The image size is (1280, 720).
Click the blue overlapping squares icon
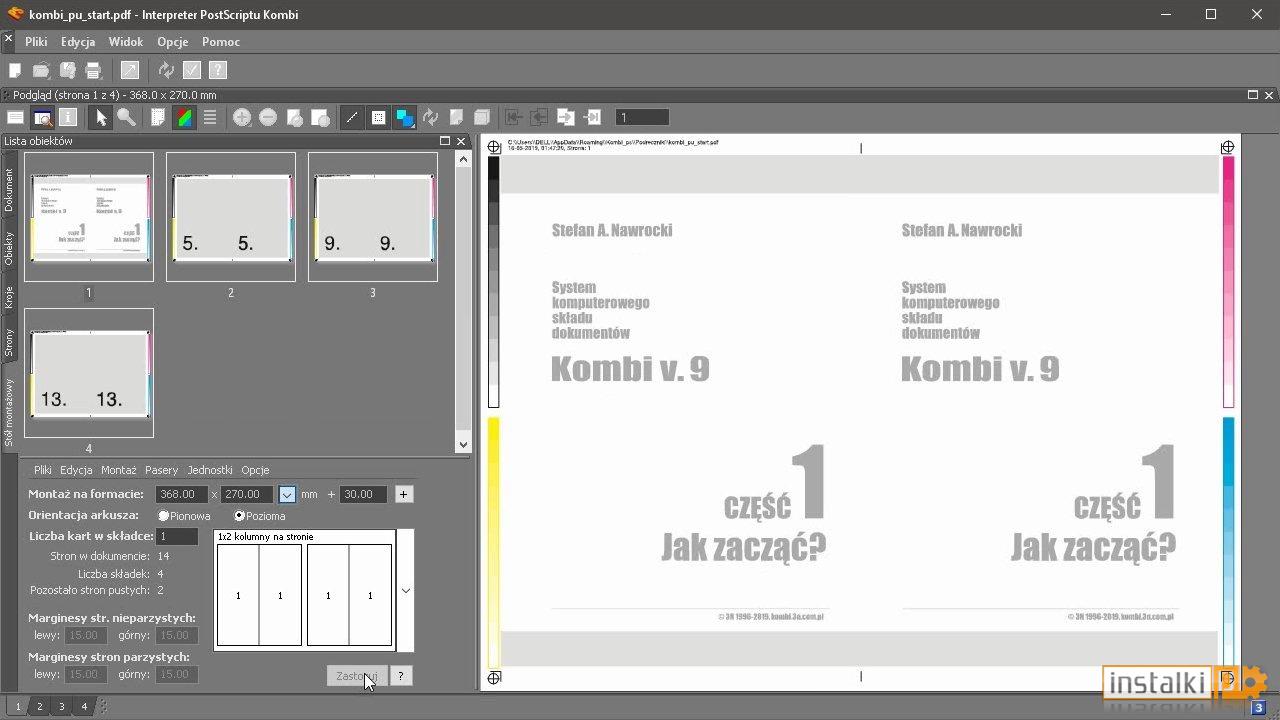404,117
